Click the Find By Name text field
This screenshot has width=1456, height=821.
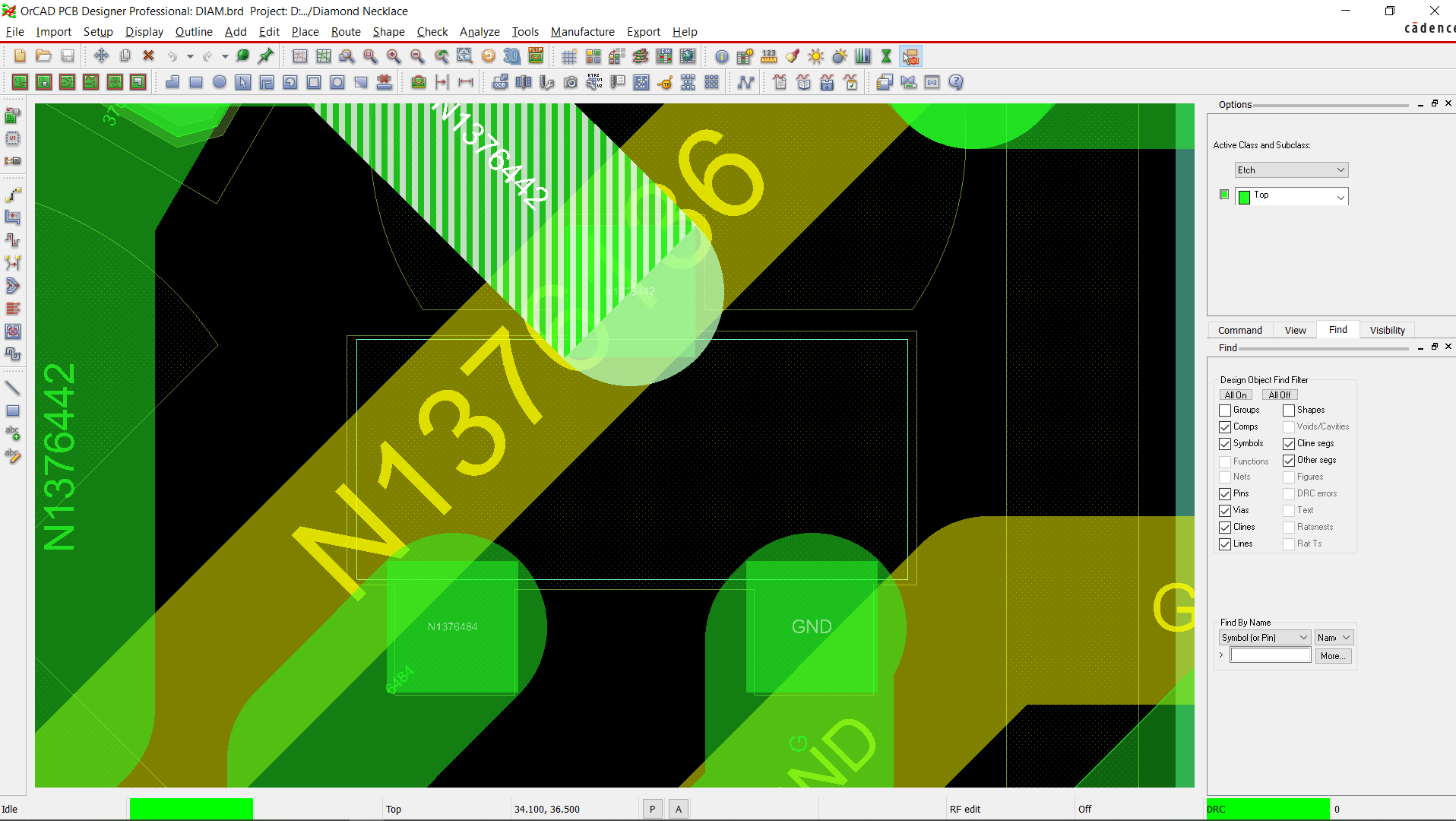point(1271,655)
